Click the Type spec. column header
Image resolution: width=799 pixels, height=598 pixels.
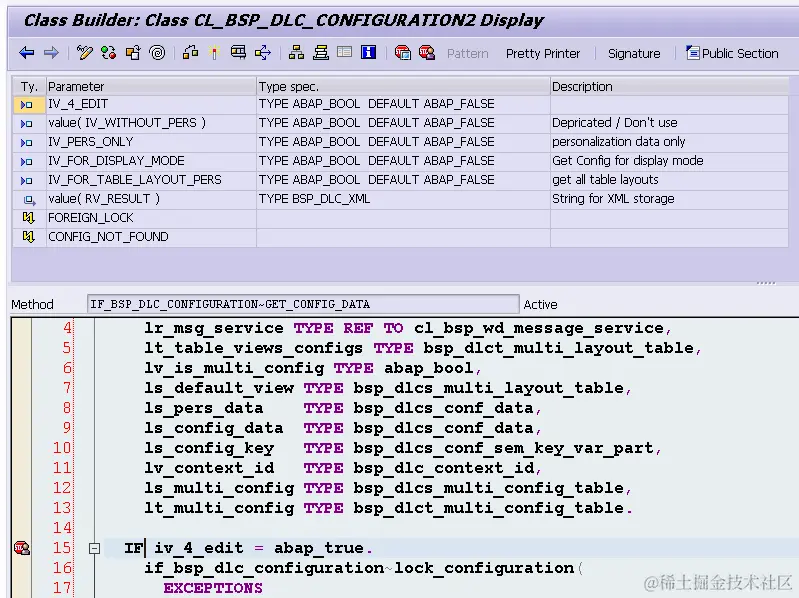point(403,86)
